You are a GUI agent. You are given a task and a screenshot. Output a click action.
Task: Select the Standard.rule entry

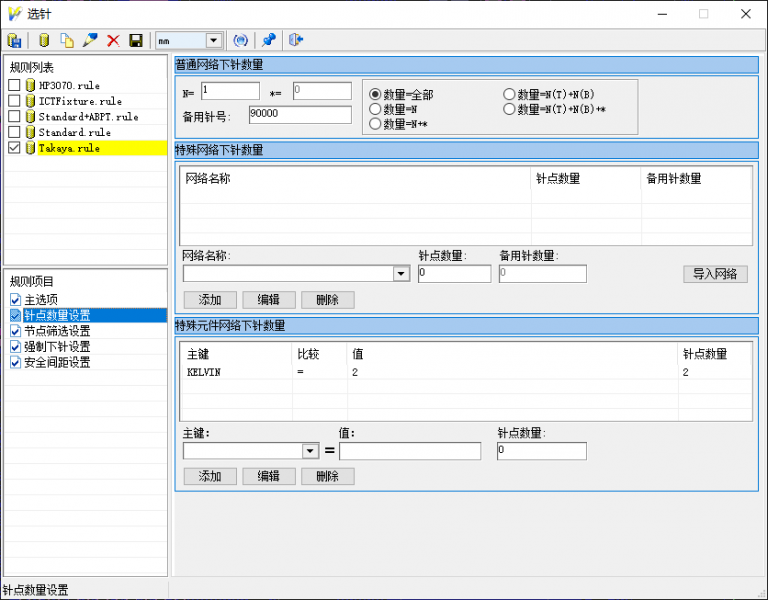pyautogui.click(x=75, y=132)
